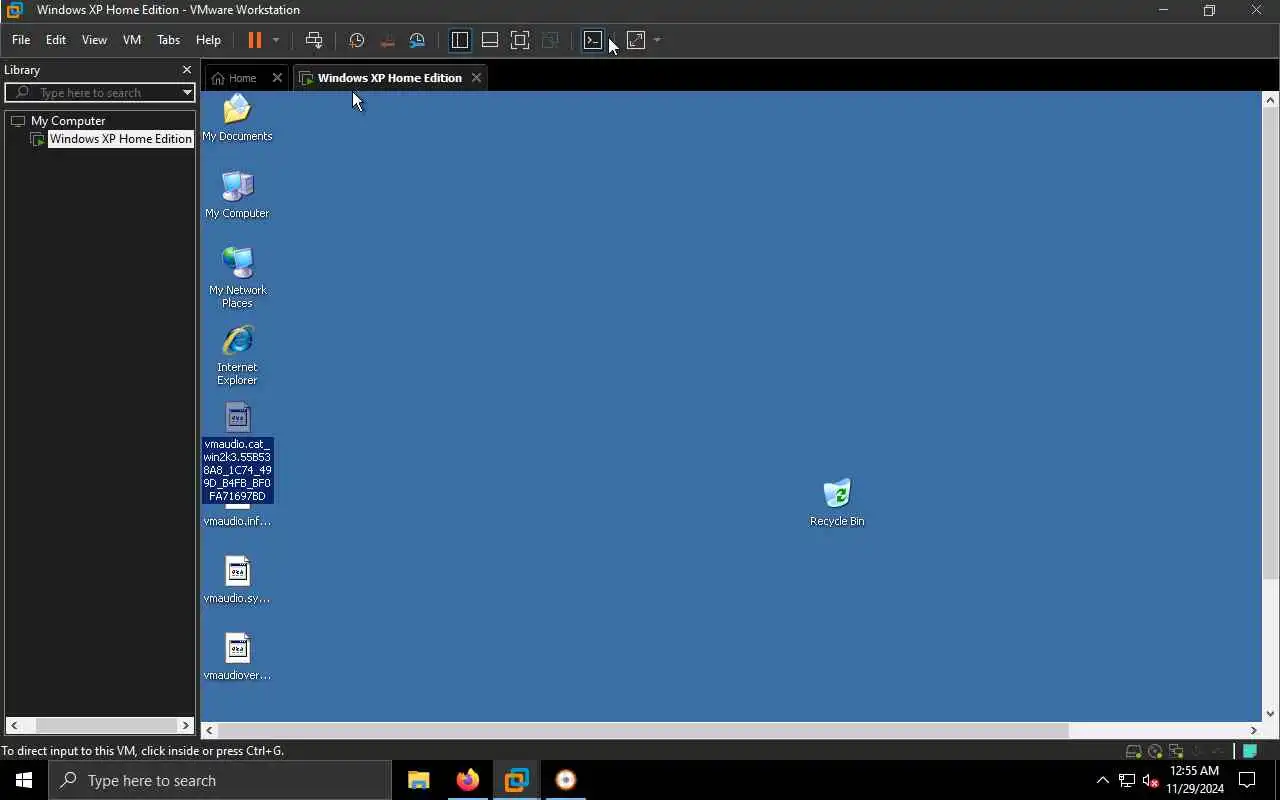Click the library panel scroll left arrow
The image size is (1280, 800).
coord(14,725)
